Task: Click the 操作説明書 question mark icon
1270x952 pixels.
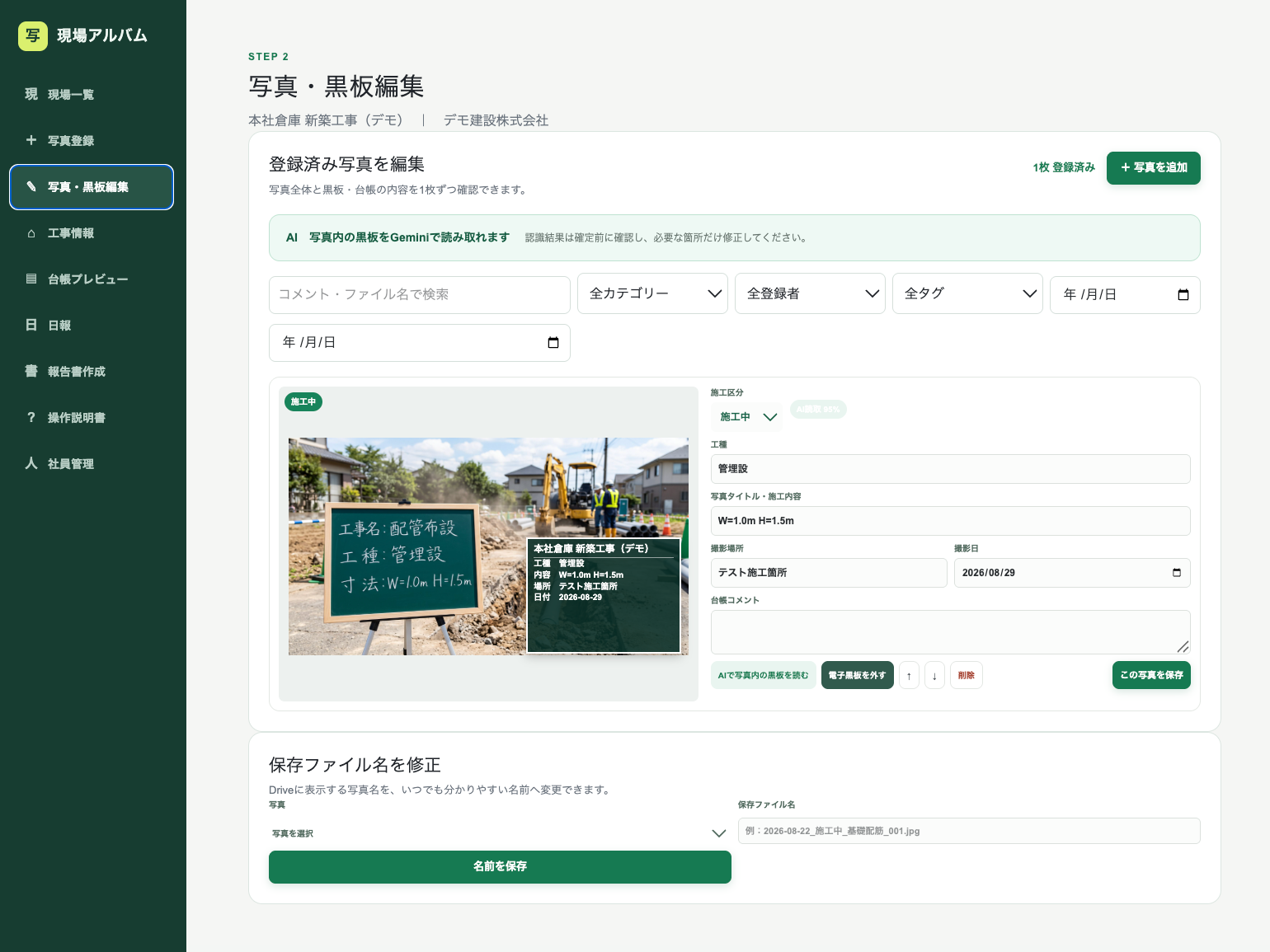Action: tap(31, 418)
